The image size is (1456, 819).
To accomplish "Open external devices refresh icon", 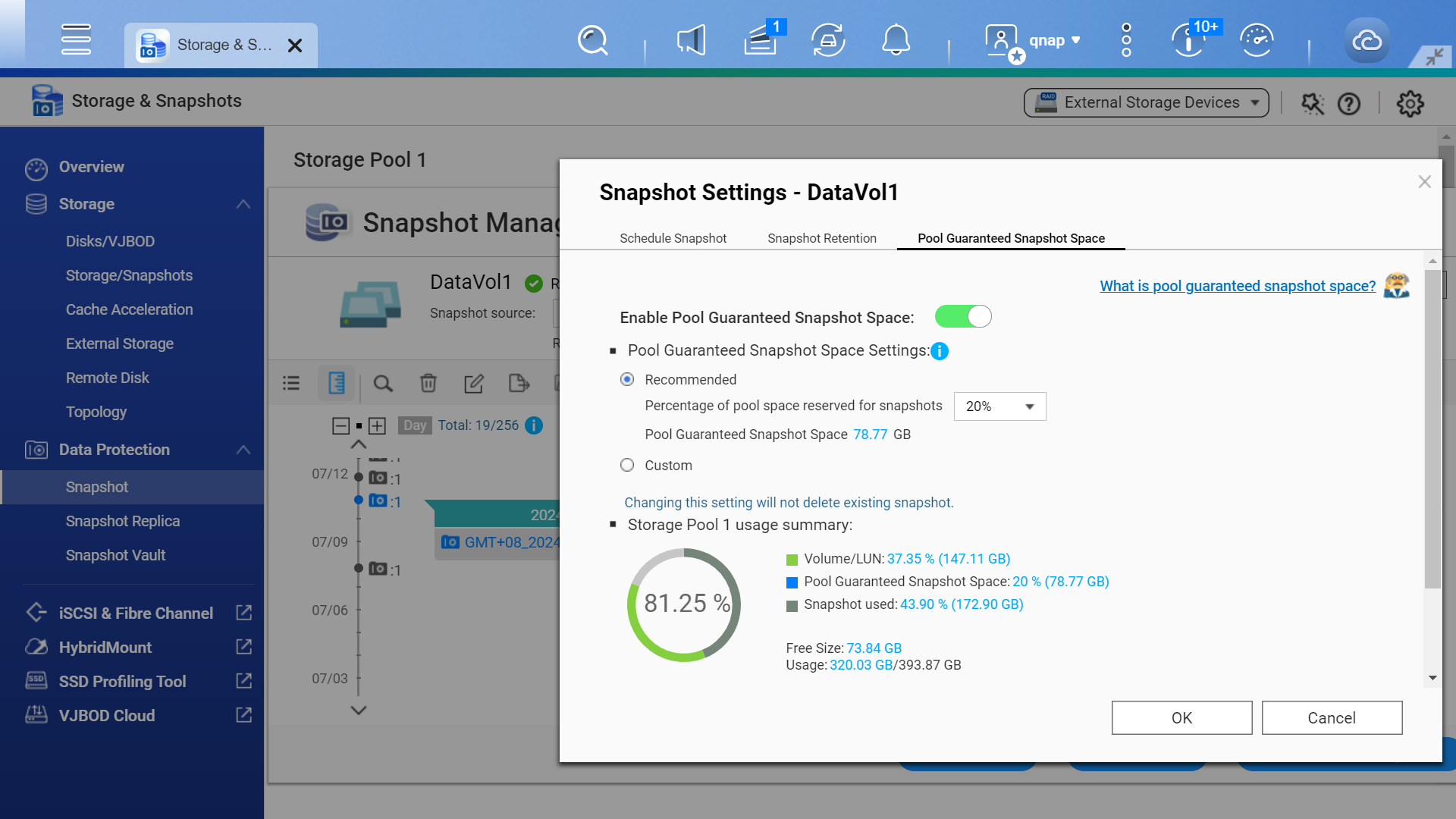I will (828, 40).
